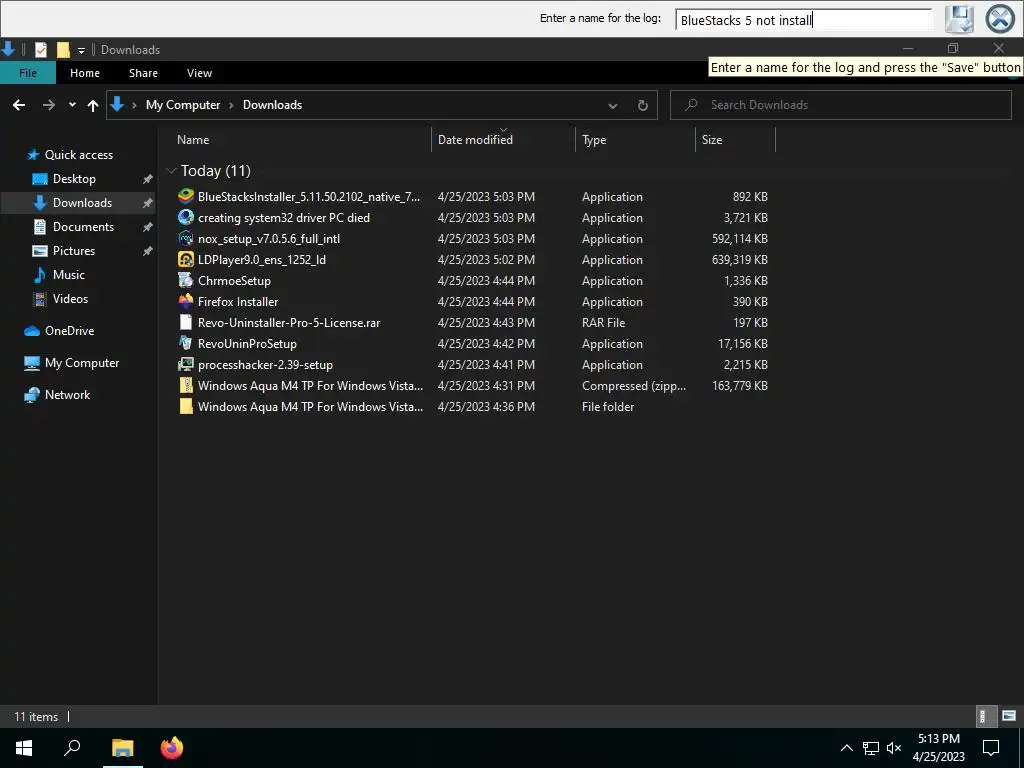Sort by the Name column header
This screenshot has width=1024, height=768.
pos(193,140)
